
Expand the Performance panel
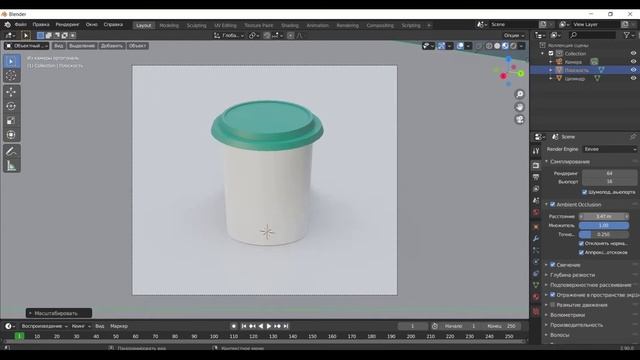[x=576, y=325]
